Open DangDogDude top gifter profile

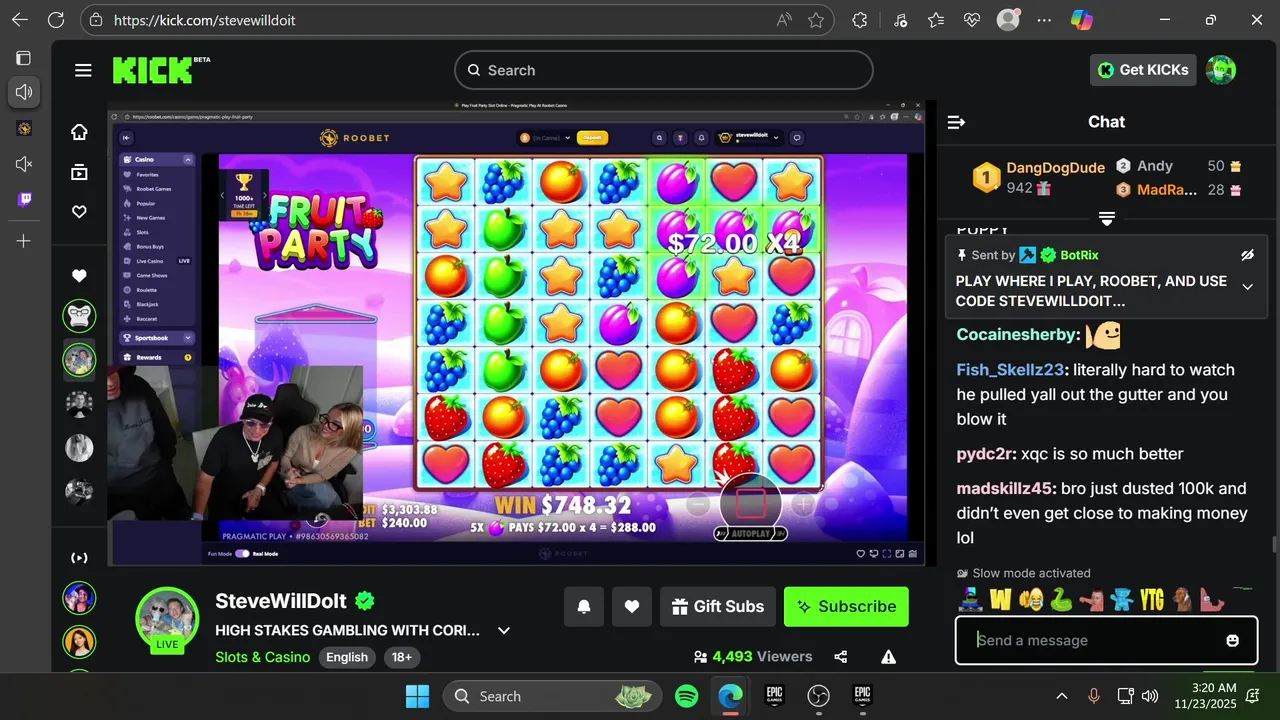coord(1055,168)
